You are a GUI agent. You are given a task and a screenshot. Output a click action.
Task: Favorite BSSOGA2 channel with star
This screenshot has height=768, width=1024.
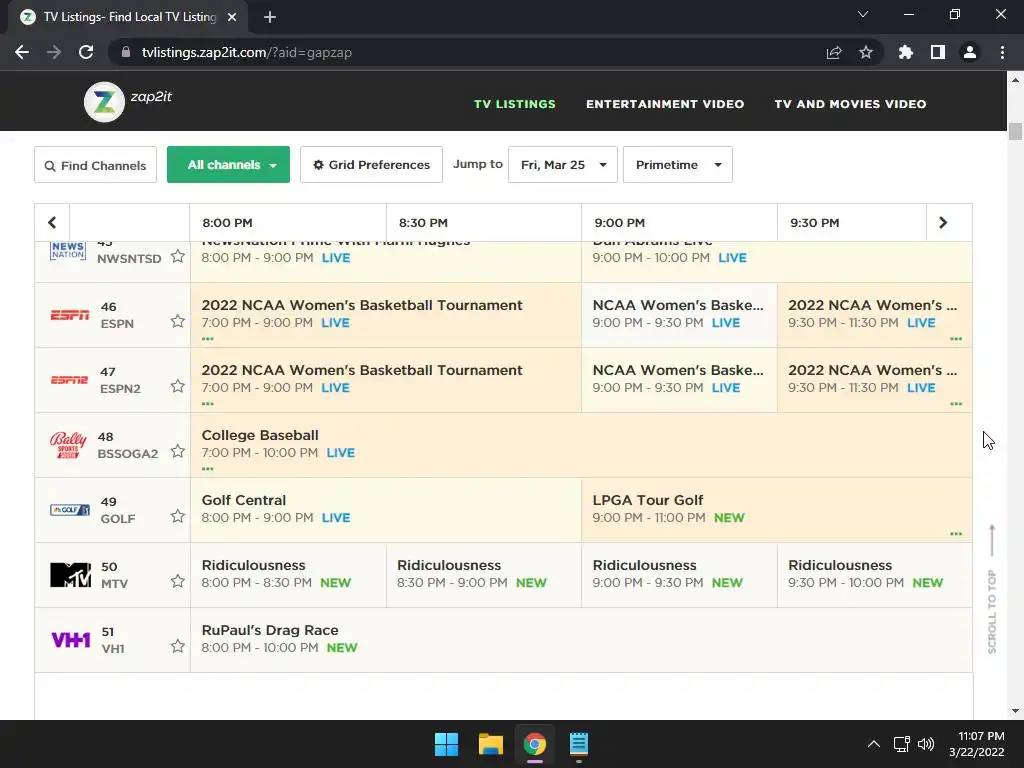pos(178,451)
